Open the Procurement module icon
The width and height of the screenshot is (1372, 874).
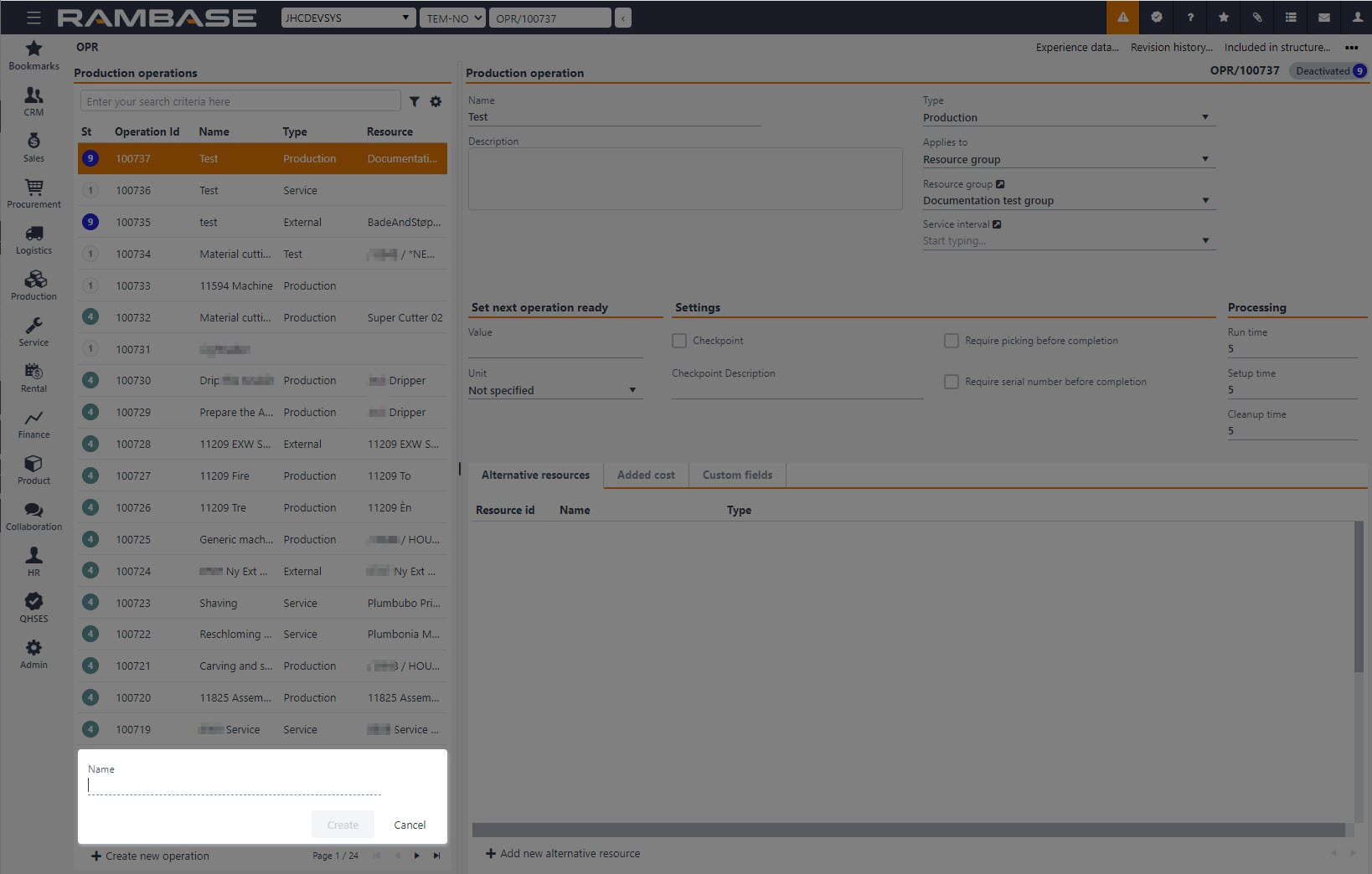(34, 193)
